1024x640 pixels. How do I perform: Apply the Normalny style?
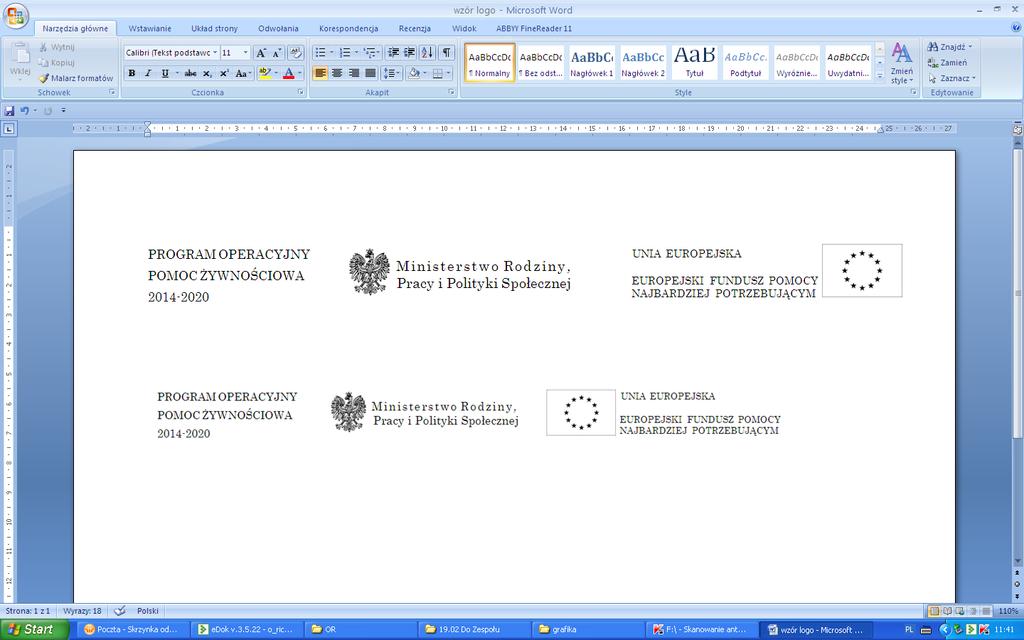(x=490, y=63)
